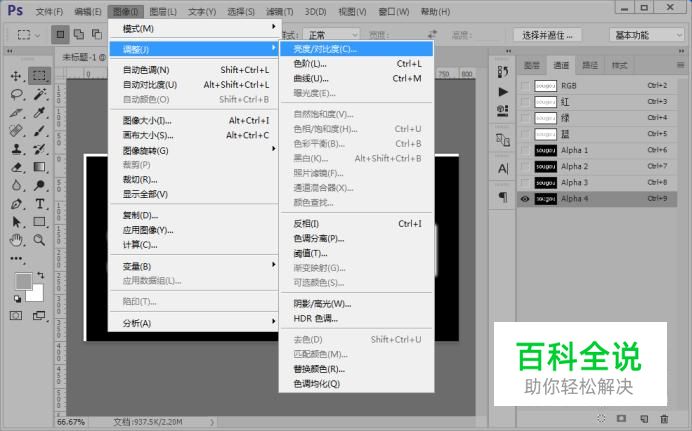Choose 亮度/对比度(C)... from submenu
This screenshot has height=431, width=692.
point(357,49)
